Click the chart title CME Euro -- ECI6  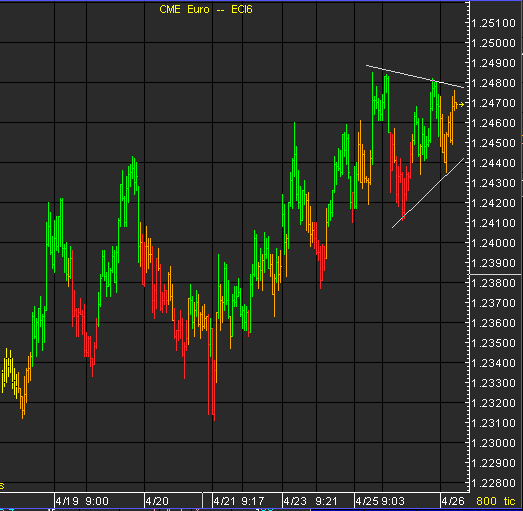pos(206,9)
